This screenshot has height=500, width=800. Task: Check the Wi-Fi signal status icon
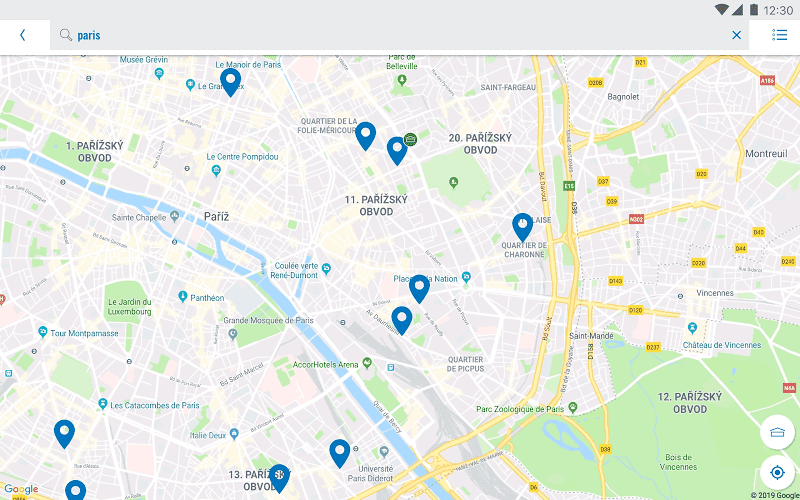[721, 9]
